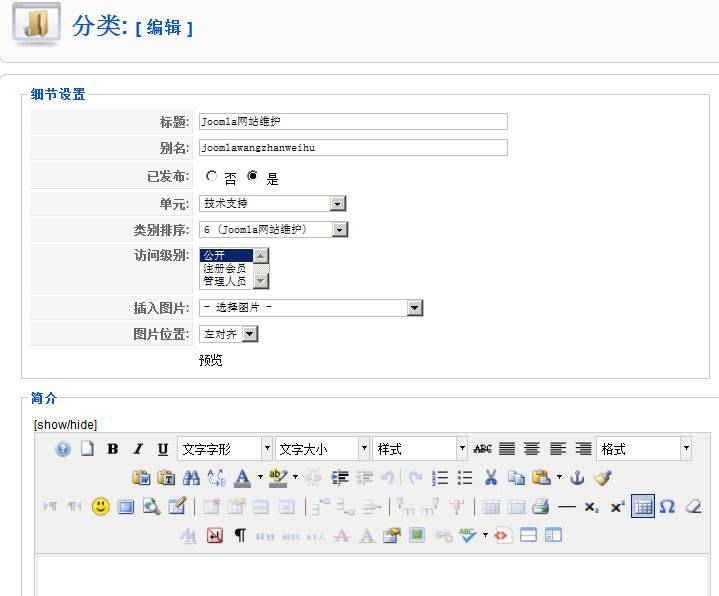Open HTML source code editor icon

503,535
